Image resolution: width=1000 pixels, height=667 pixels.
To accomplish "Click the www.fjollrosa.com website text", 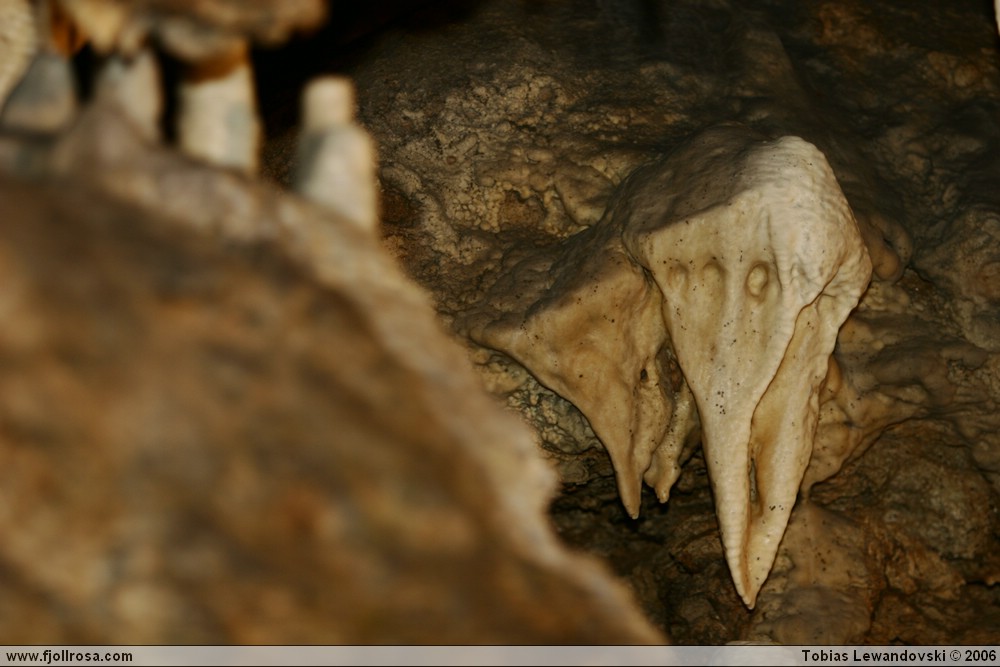I will point(69,656).
